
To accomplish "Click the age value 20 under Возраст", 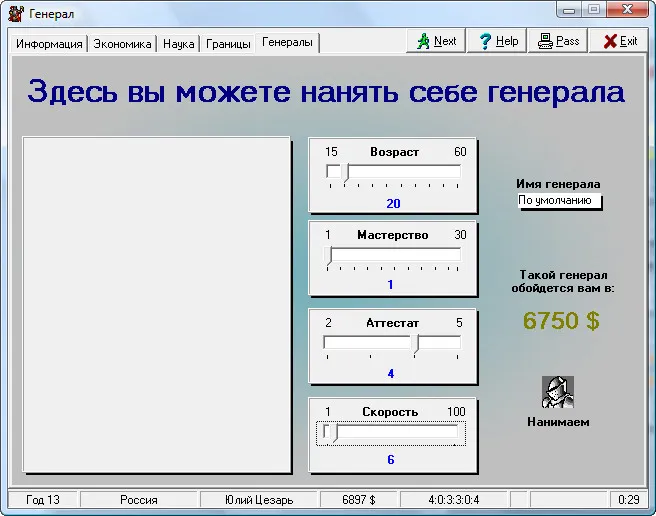I will pyautogui.click(x=393, y=204).
